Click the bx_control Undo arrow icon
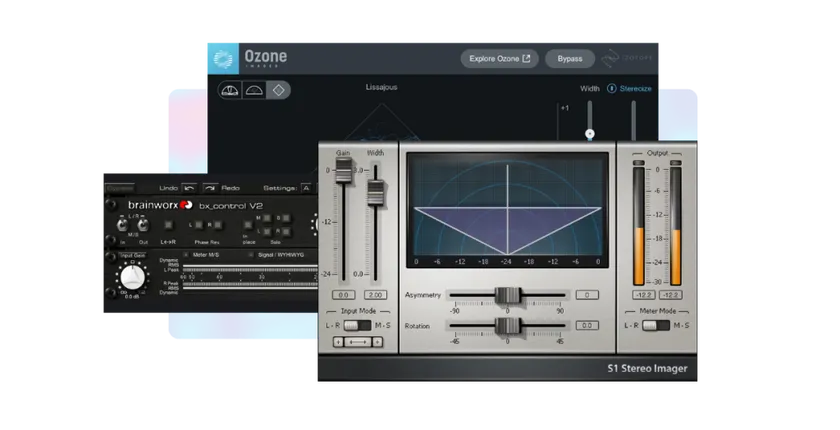Screen dimensions: 840x430 coord(189,188)
